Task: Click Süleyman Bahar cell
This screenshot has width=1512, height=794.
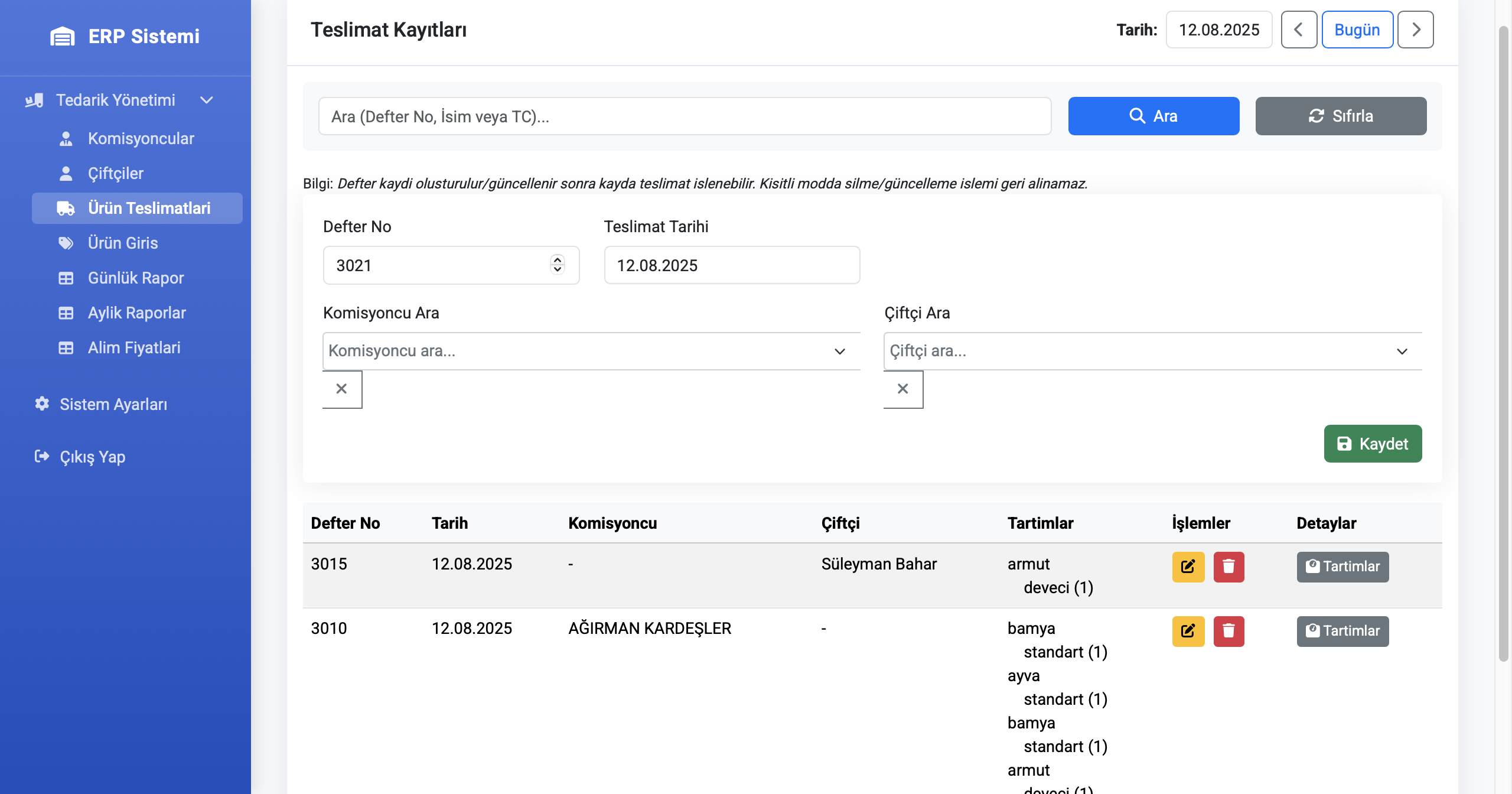Action: tap(879, 564)
